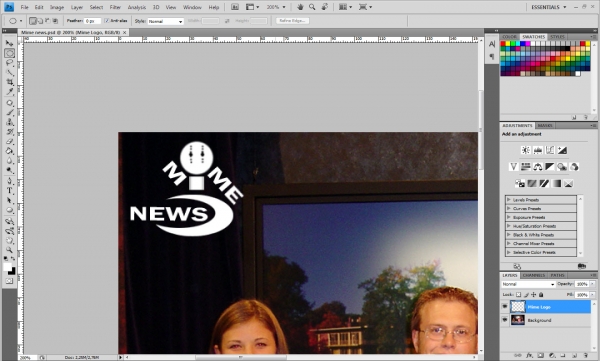Add a Curves adjustment

point(550,150)
